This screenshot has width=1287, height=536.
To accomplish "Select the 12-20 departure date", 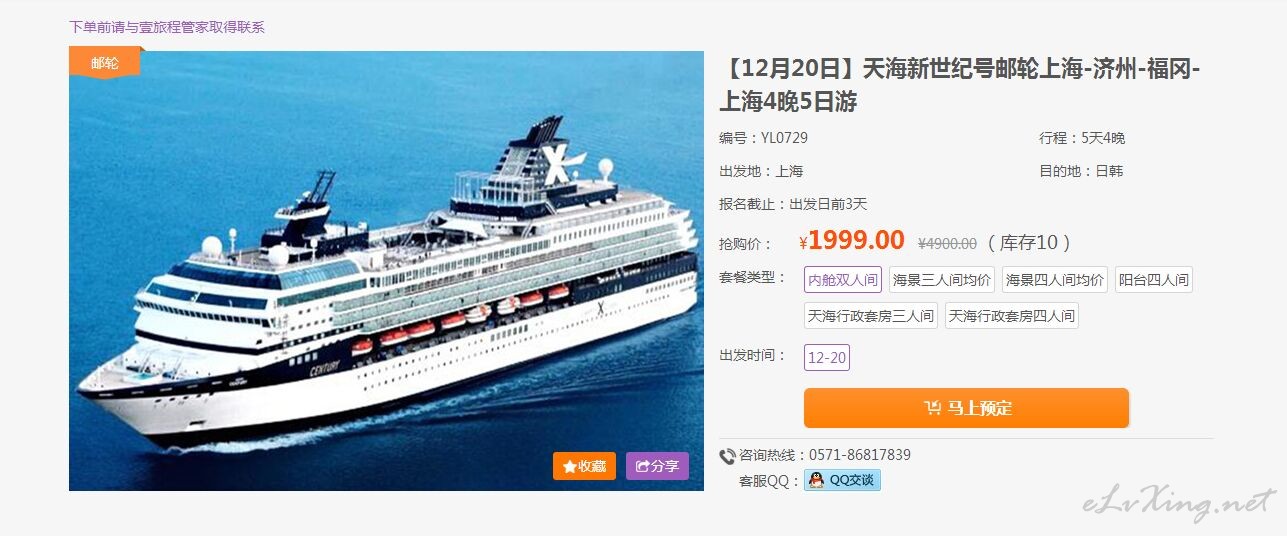I will pos(827,358).
